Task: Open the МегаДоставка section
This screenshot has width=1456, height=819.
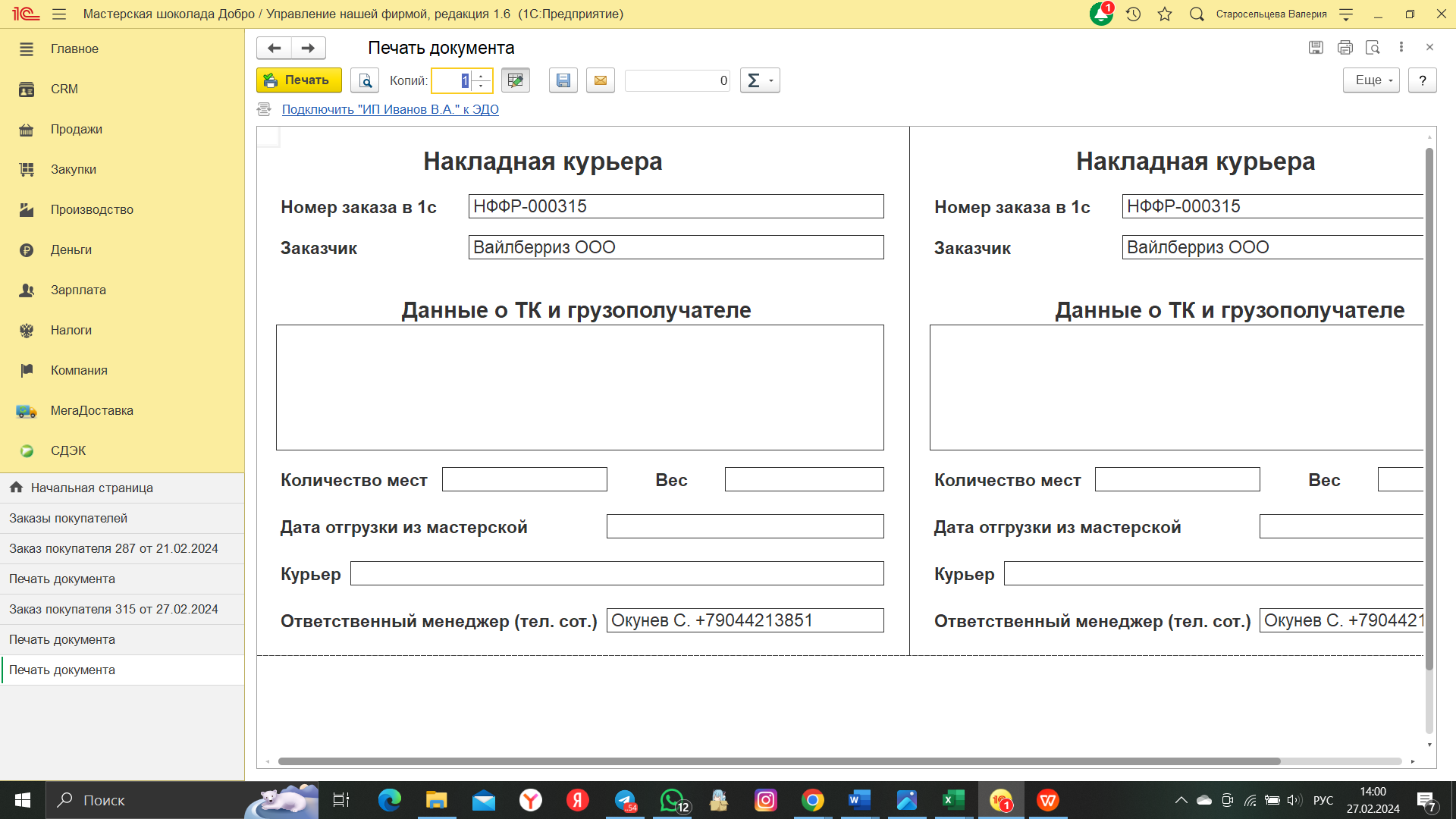Action: pyautogui.click(x=91, y=410)
